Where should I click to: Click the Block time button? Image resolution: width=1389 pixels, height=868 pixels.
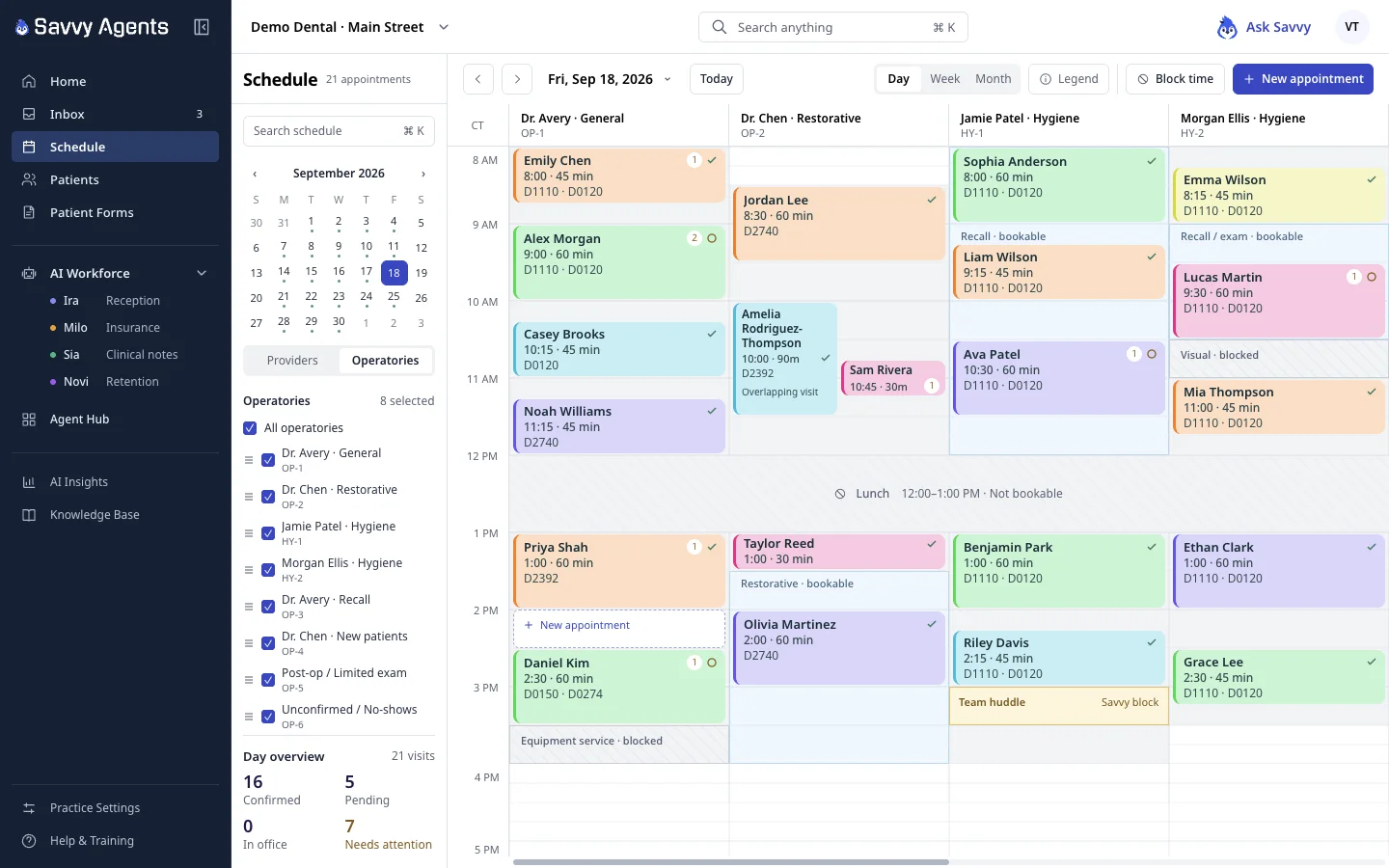click(1175, 79)
